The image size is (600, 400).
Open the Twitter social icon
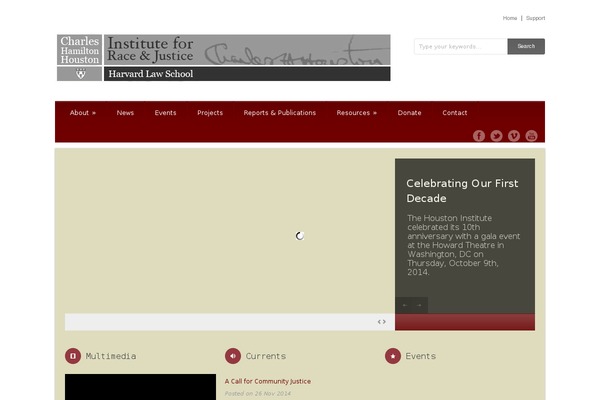point(496,136)
